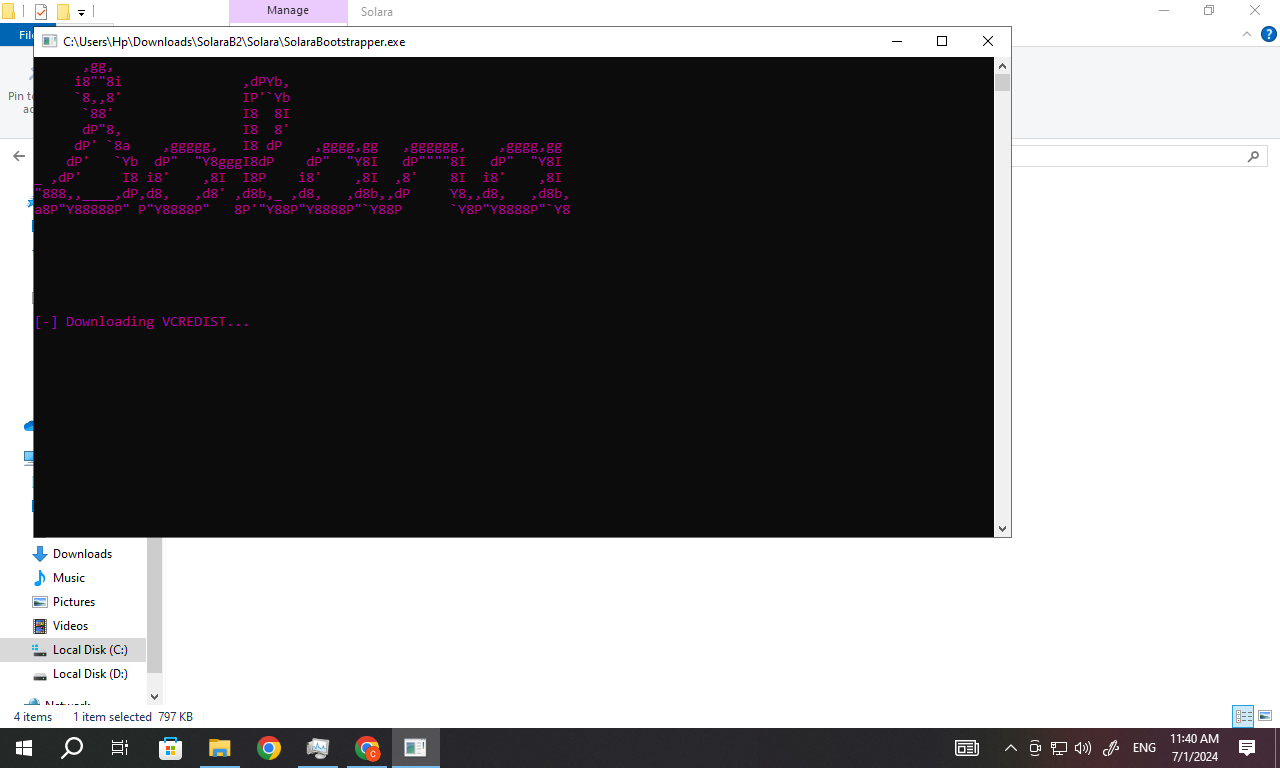
Task: Click the console scrollbar's up arrow
Action: 1002,65
